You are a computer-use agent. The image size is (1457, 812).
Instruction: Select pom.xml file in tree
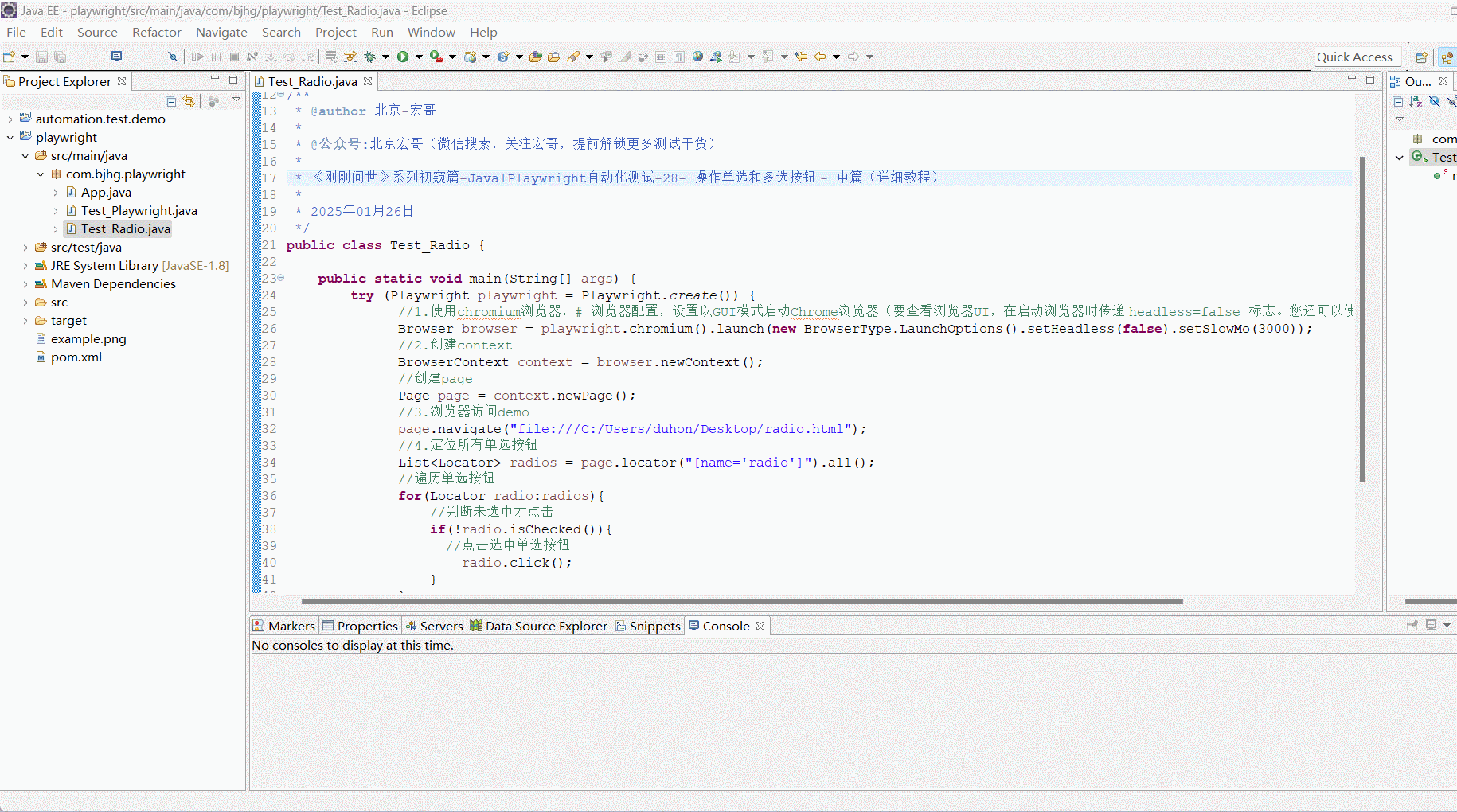(x=76, y=357)
